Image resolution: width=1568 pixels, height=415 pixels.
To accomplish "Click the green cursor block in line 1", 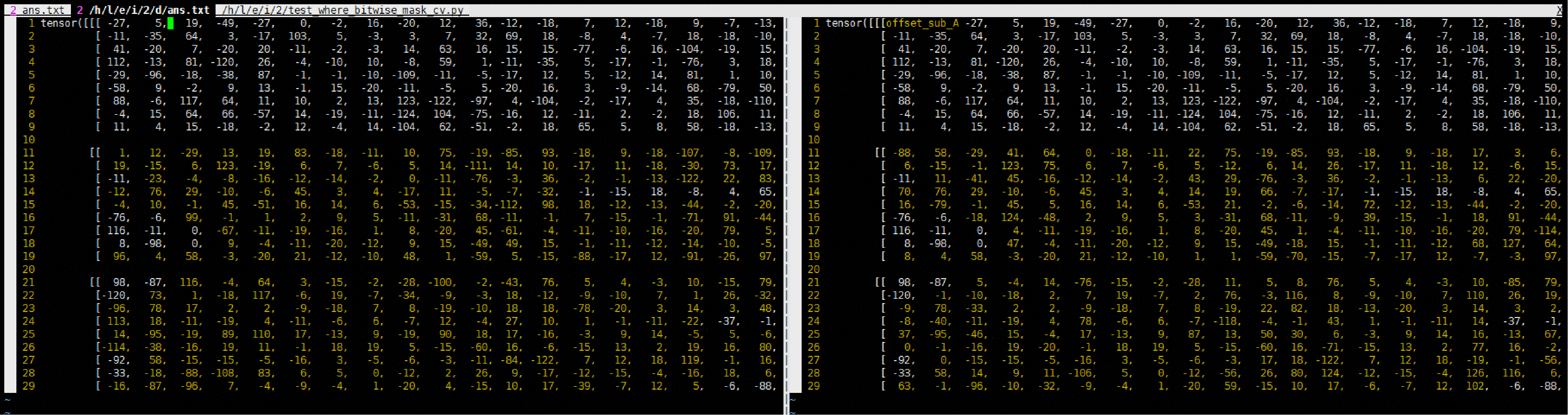I will (x=170, y=23).
